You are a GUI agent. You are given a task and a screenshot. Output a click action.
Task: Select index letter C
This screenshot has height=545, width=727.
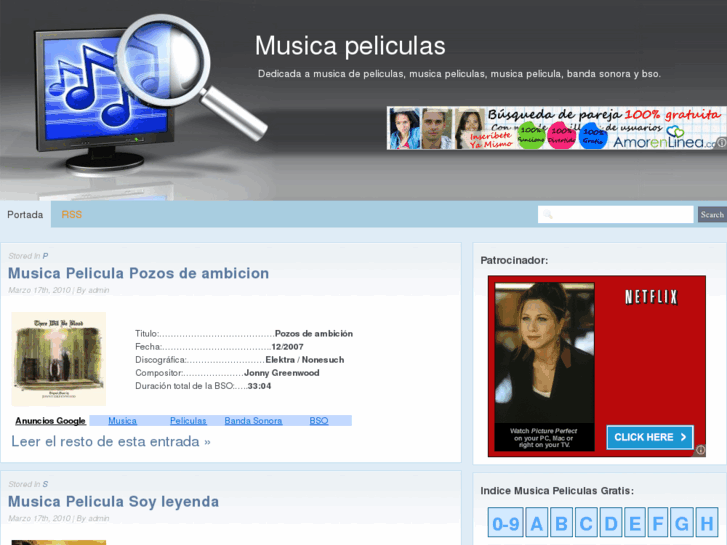586,523
